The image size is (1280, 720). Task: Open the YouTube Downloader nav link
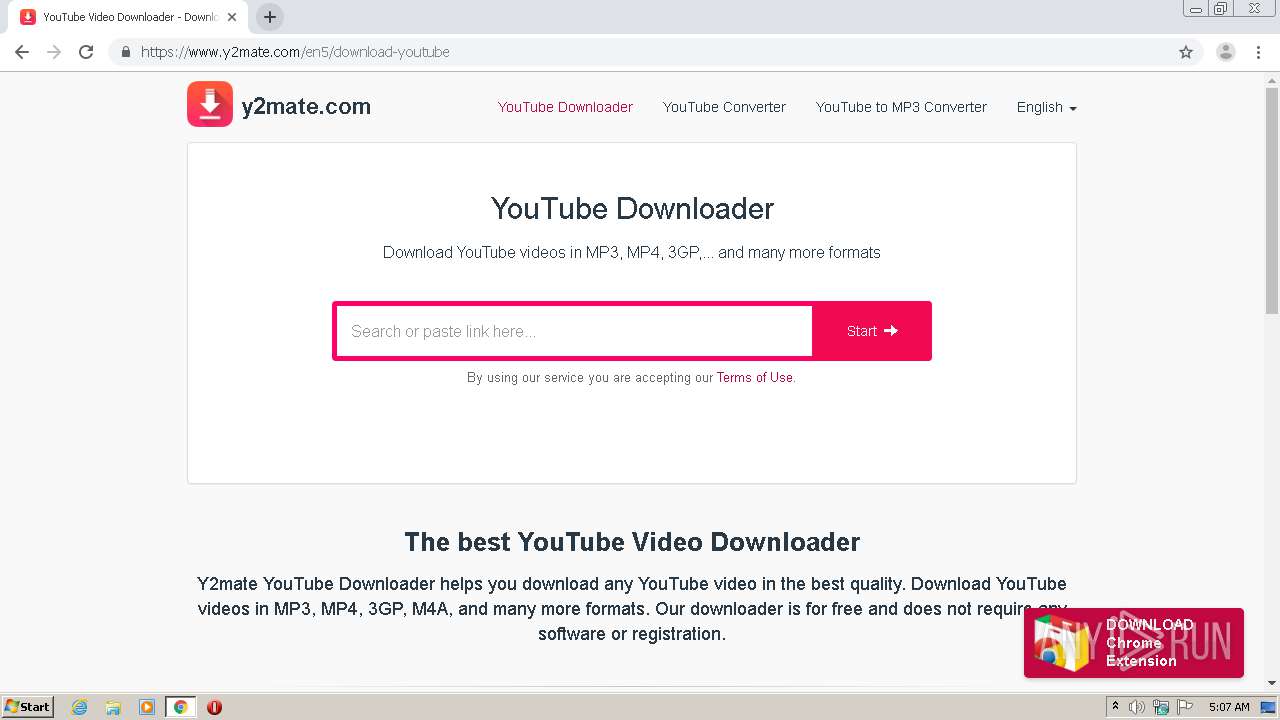[x=565, y=107]
